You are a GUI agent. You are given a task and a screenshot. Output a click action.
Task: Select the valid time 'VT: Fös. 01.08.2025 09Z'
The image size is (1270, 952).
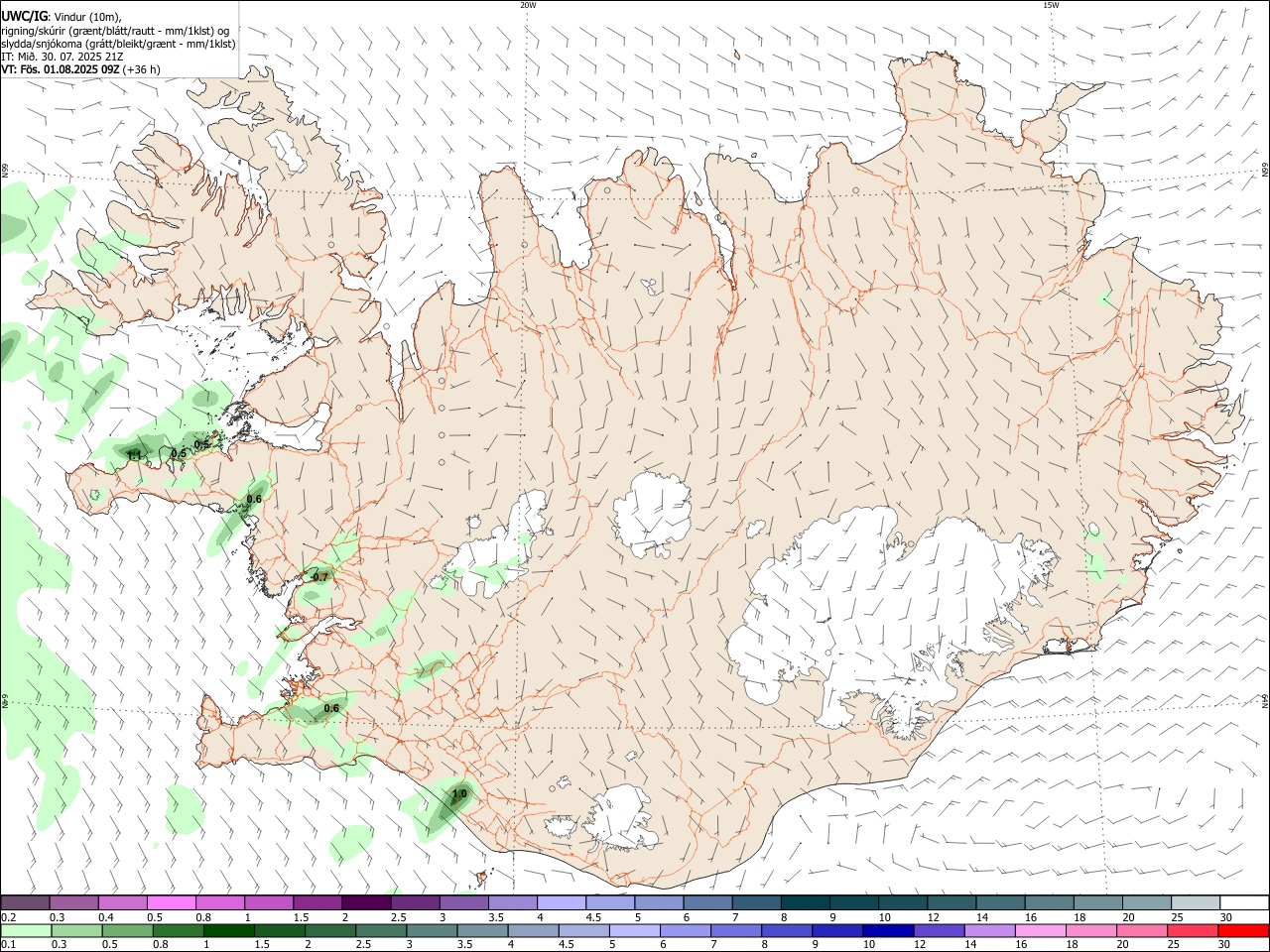(x=61, y=69)
